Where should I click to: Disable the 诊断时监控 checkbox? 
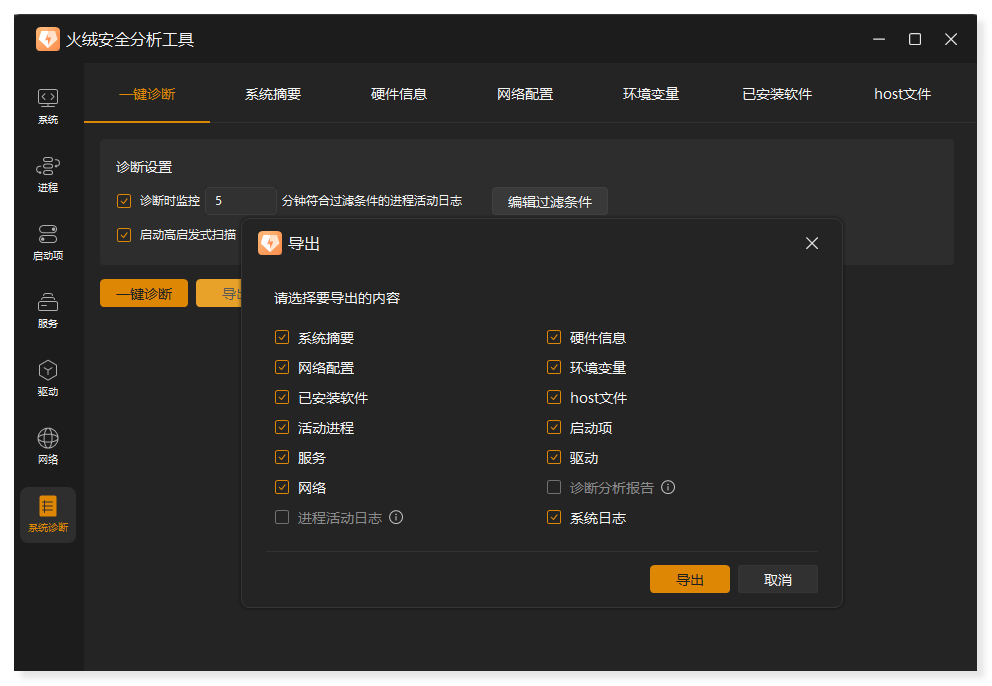pyautogui.click(x=124, y=201)
